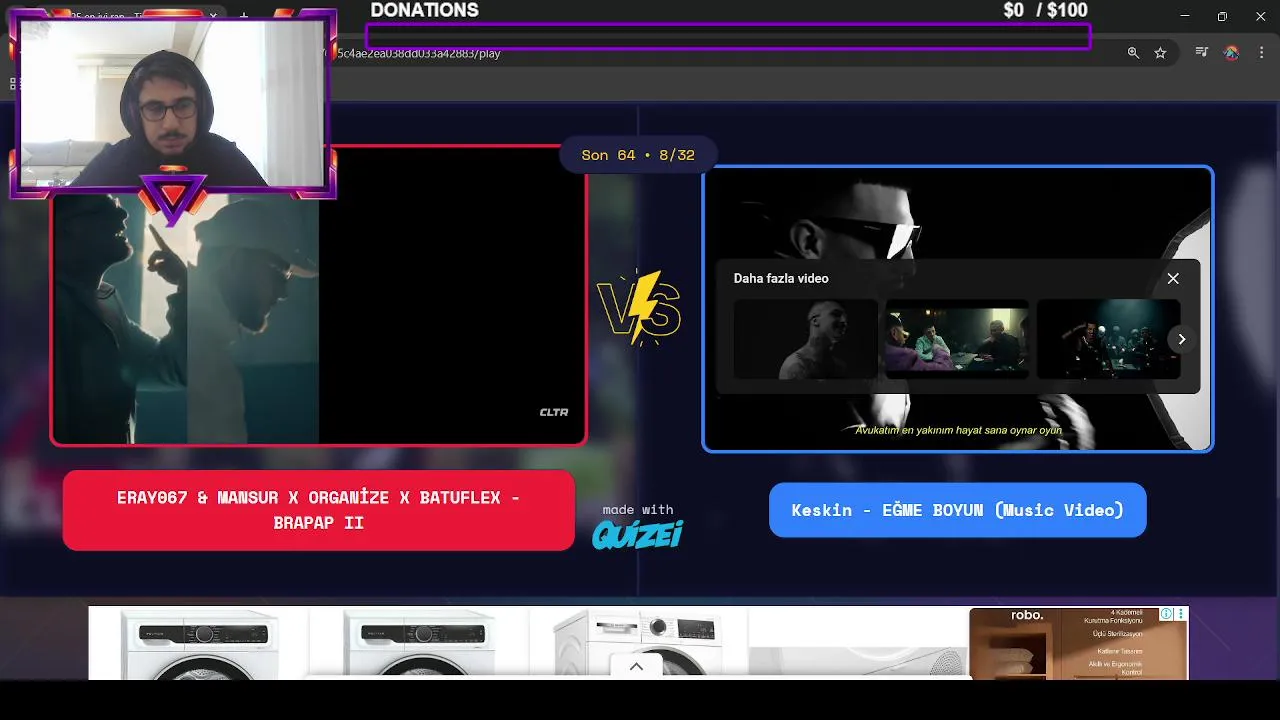
Task: Click the 'Son 64 • 8/32' round indicator
Action: pyautogui.click(x=638, y=155)
